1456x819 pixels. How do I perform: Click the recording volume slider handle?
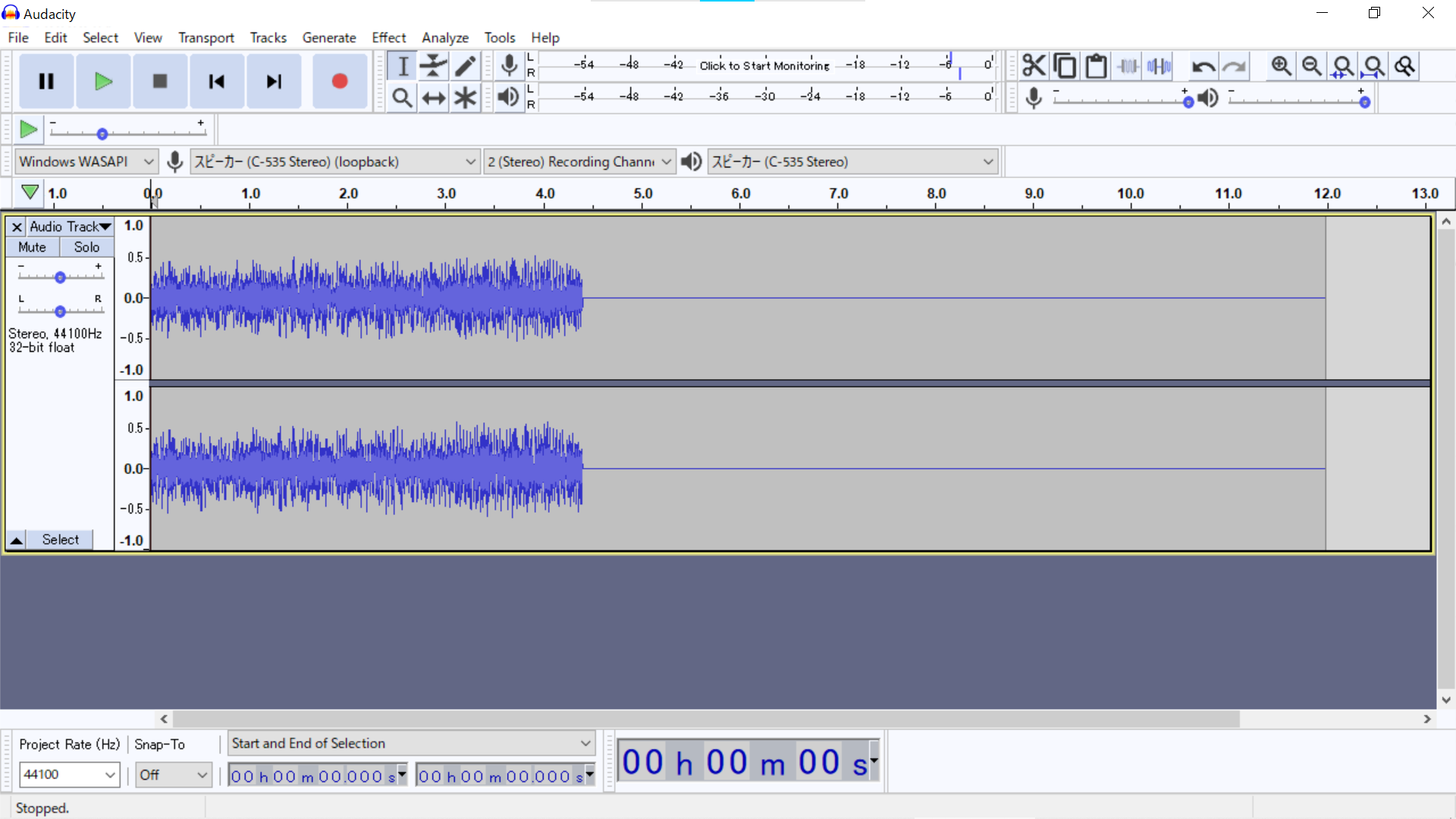point(1188,102)
